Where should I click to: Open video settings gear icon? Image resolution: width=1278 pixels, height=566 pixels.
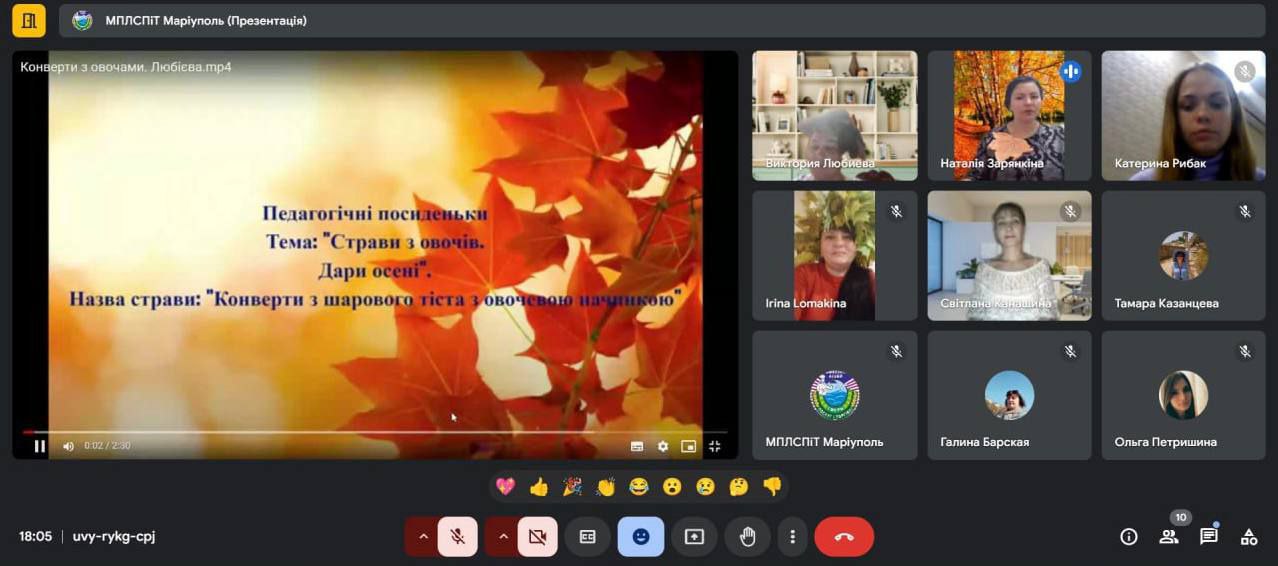(662, 447)
